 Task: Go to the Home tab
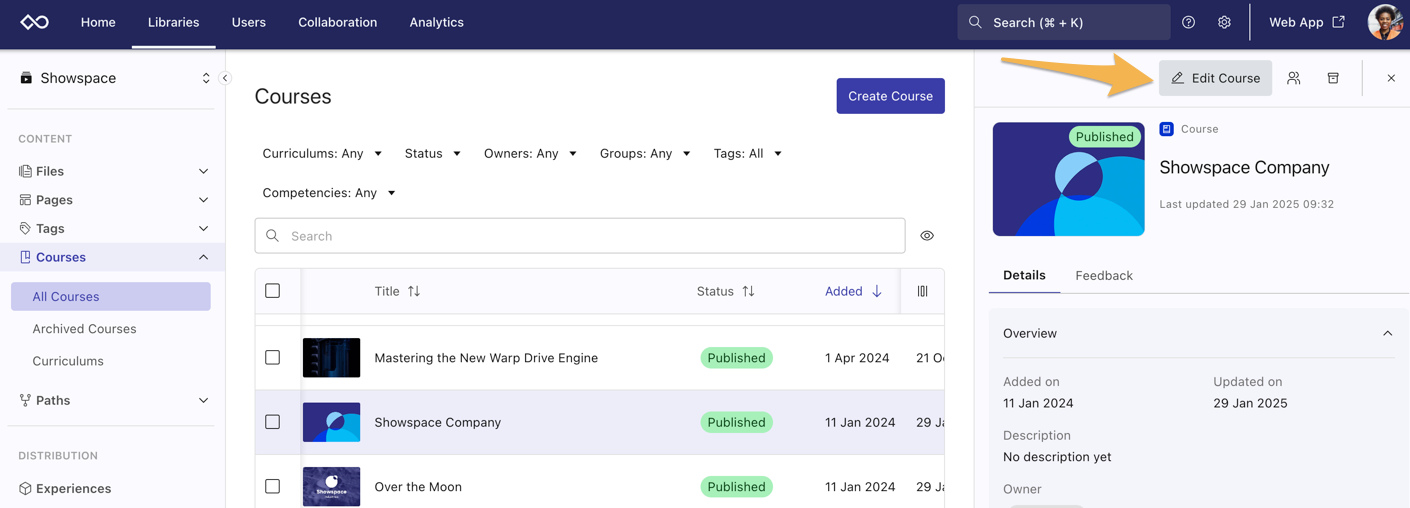tap(98, 22)
